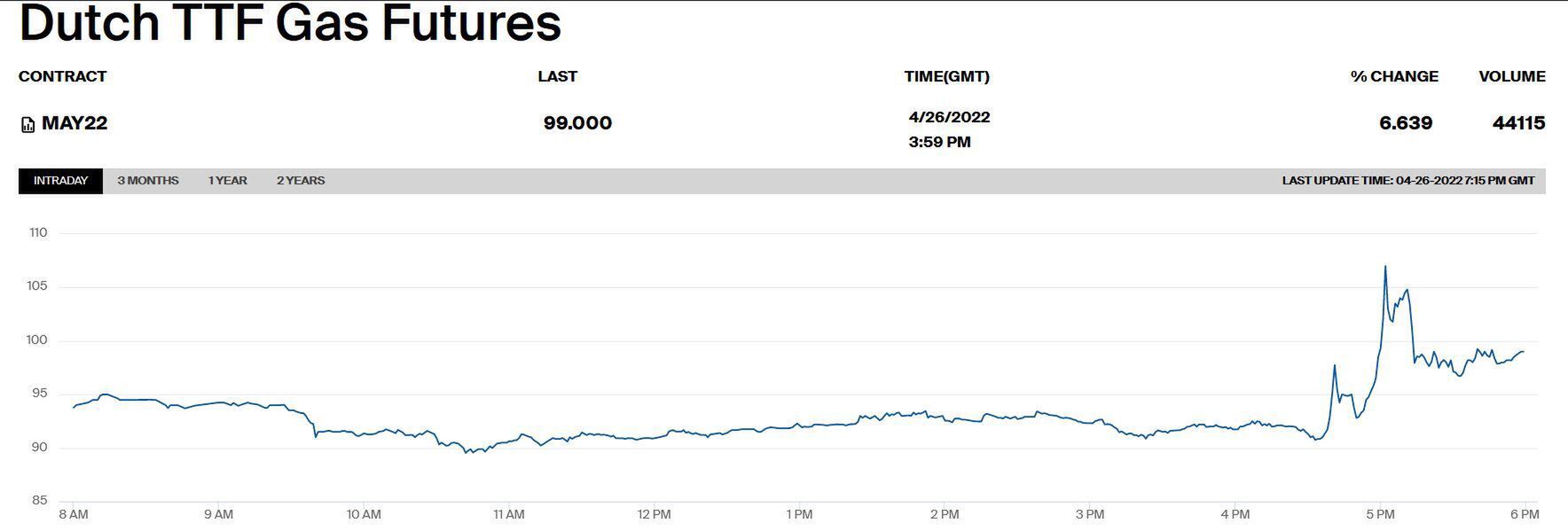Image resolution: width=1568 pixels, height=531 pixels.
Task: Switch chart range to 2 YEARS
Action: click(301, 181)
